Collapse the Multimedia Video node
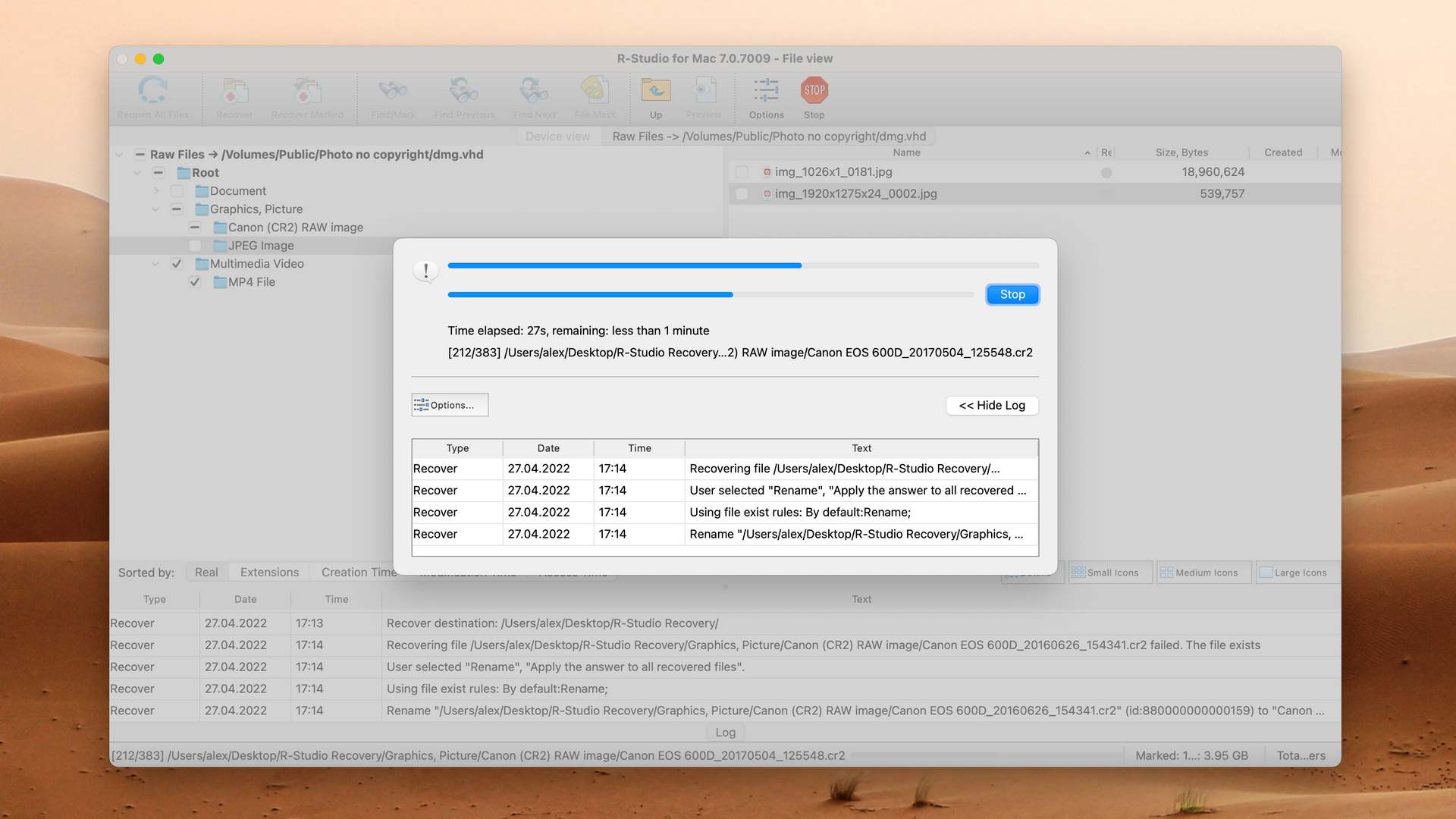 click(x=155, y=264)
